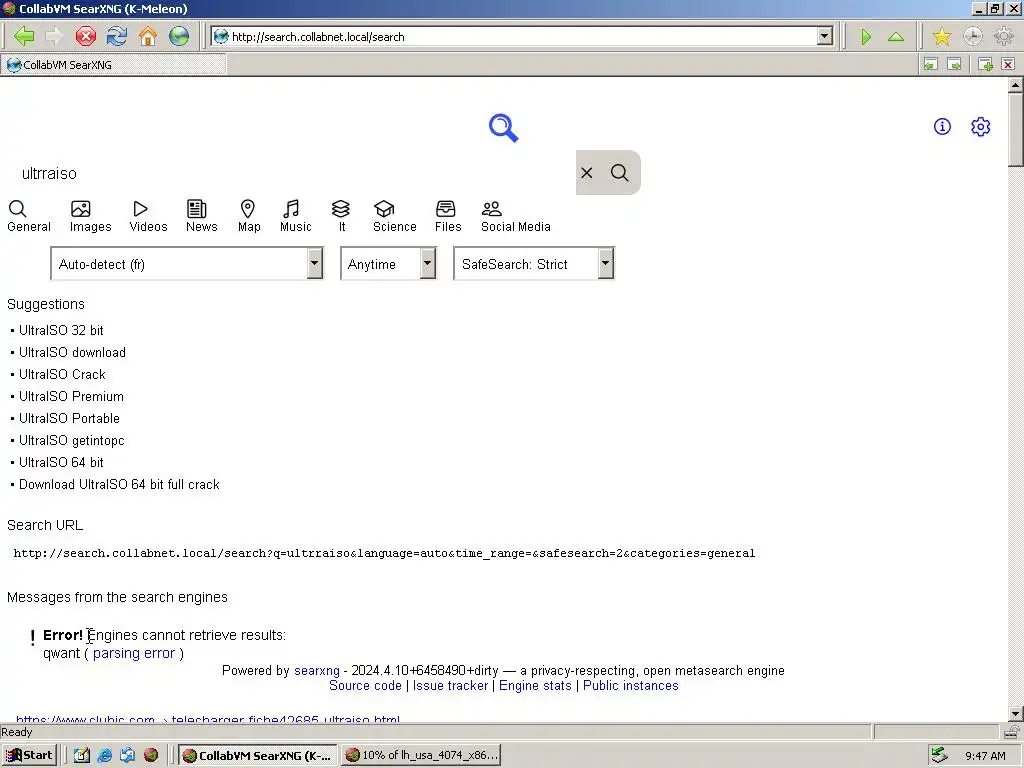The width and height of the screenshot is (1024, 768).
Task: Click suggestion UltraISO 32 bit
Action: pos(61,330)
